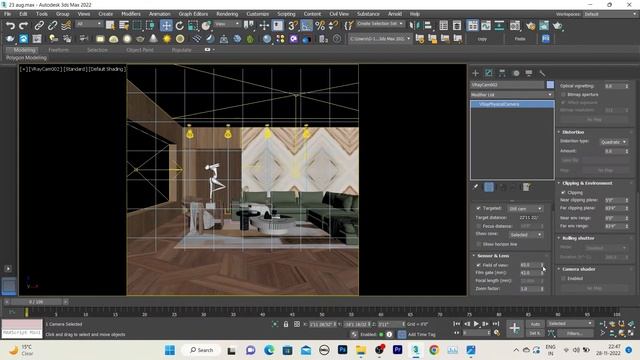Select the Link tool icon
The width and height of the screenshot is (640, 360).
point(39,26)
